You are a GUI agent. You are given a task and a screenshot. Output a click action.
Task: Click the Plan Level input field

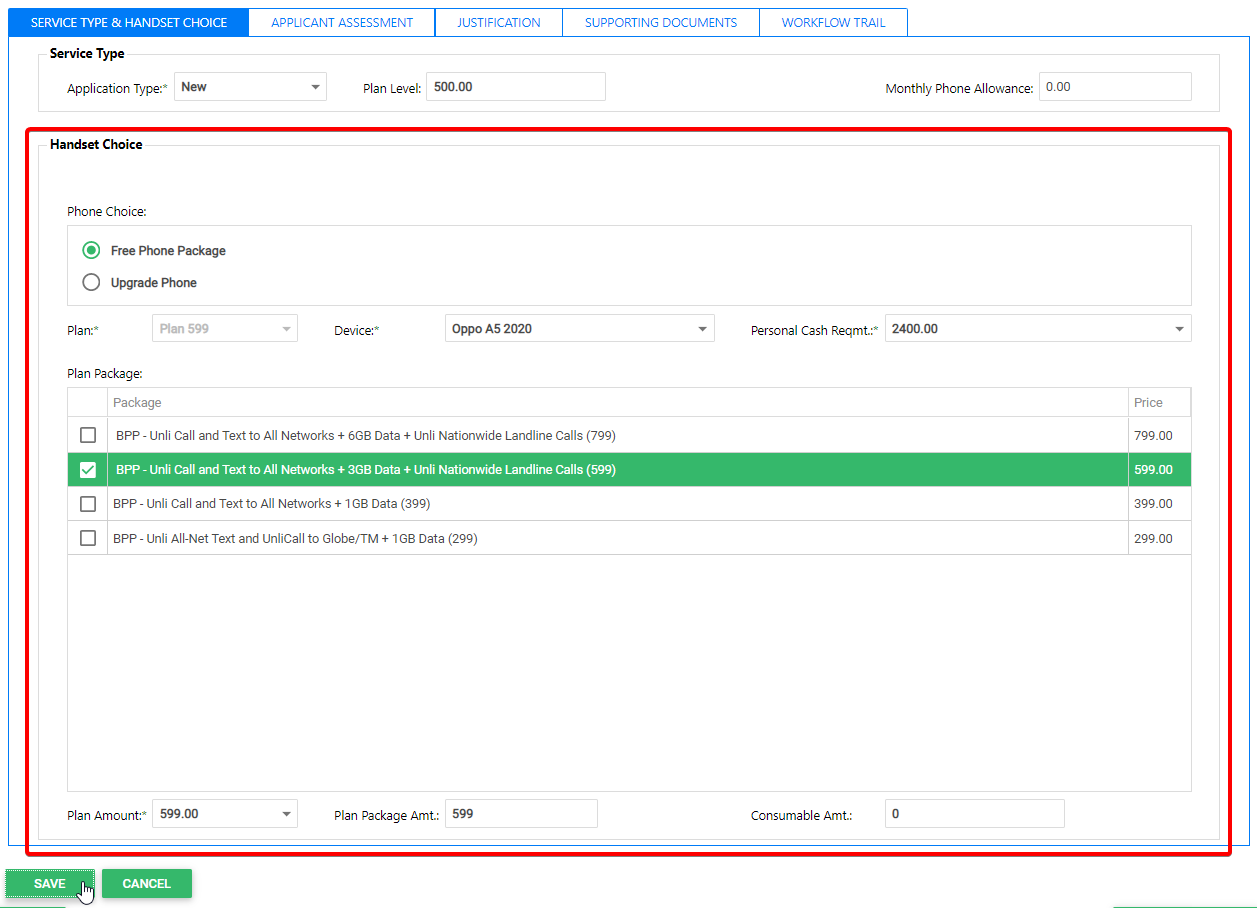coord(515,87)
